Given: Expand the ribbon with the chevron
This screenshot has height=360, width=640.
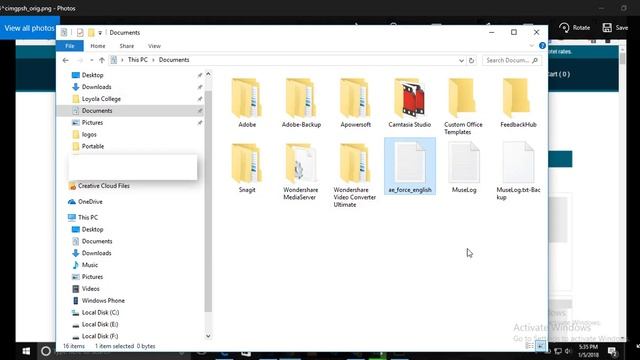Looking at the screenshot, I should [x=531, y=46].
